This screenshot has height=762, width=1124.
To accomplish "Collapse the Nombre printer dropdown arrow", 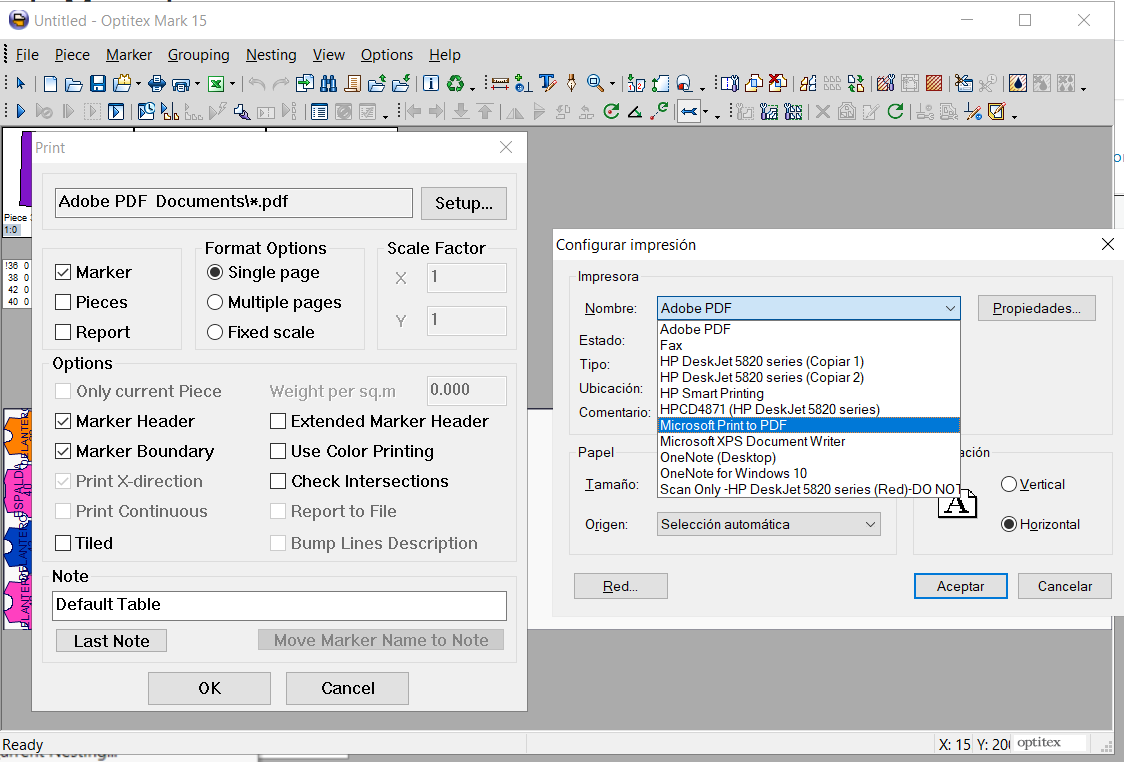I will point(950,308).
